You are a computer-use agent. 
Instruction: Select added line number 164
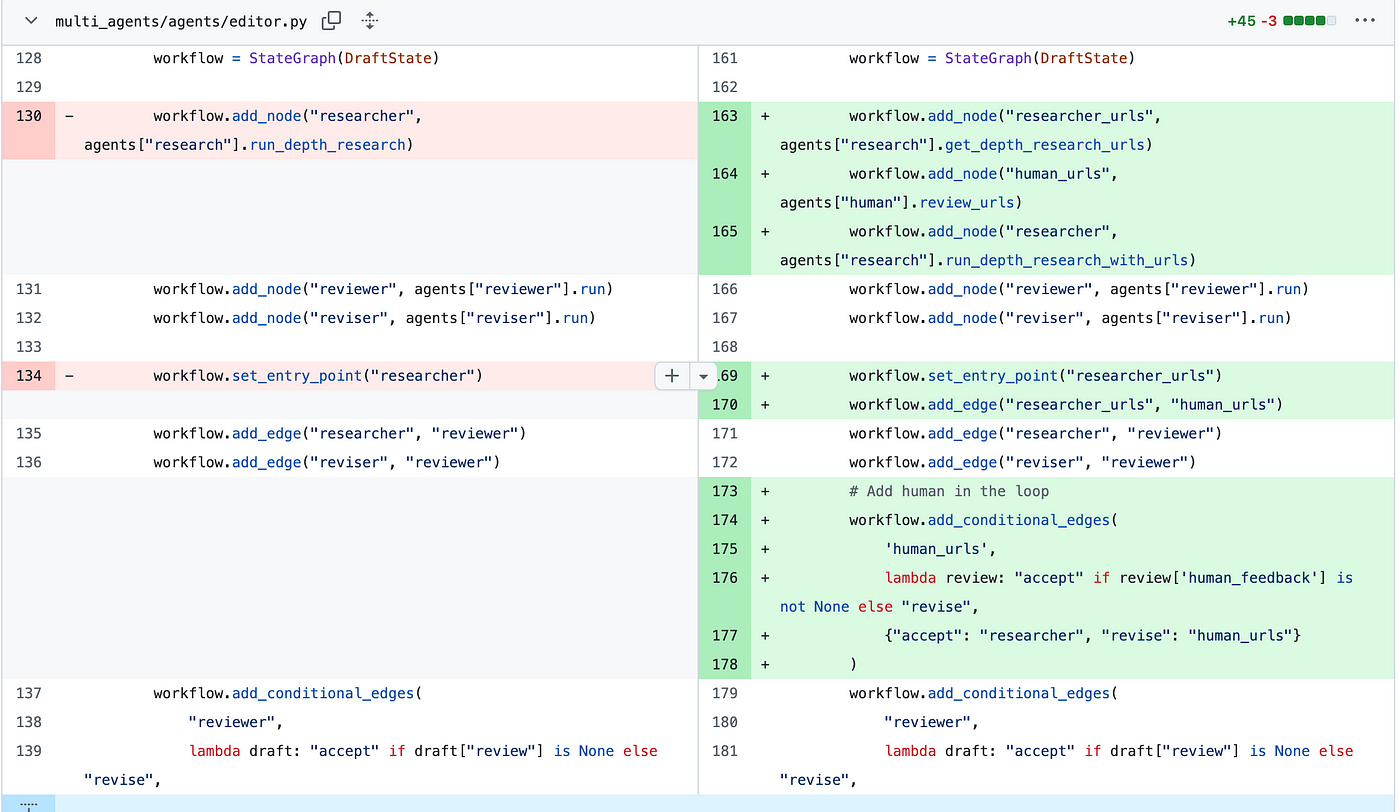(x=725, y=174)
